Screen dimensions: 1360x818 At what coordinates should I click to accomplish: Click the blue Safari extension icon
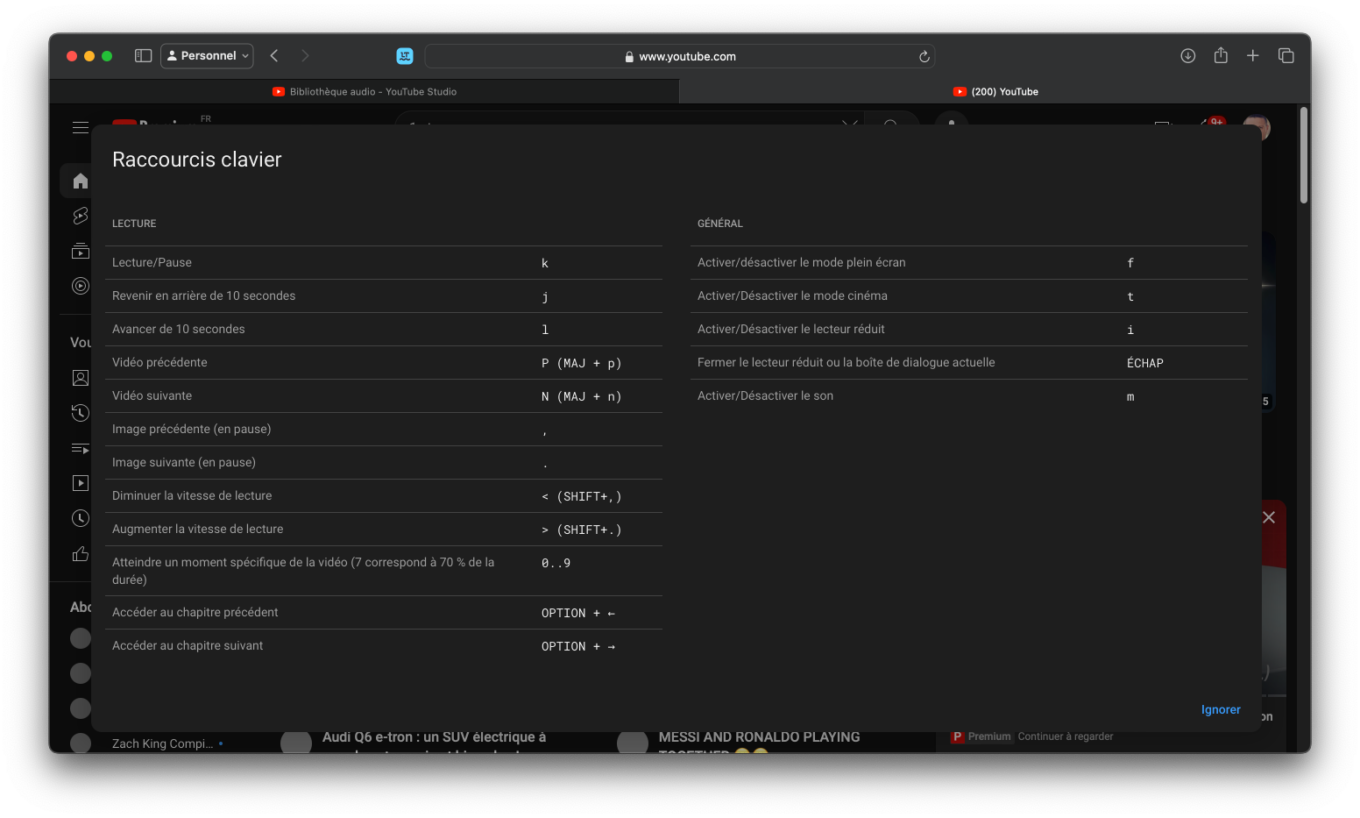click(405, 56)
